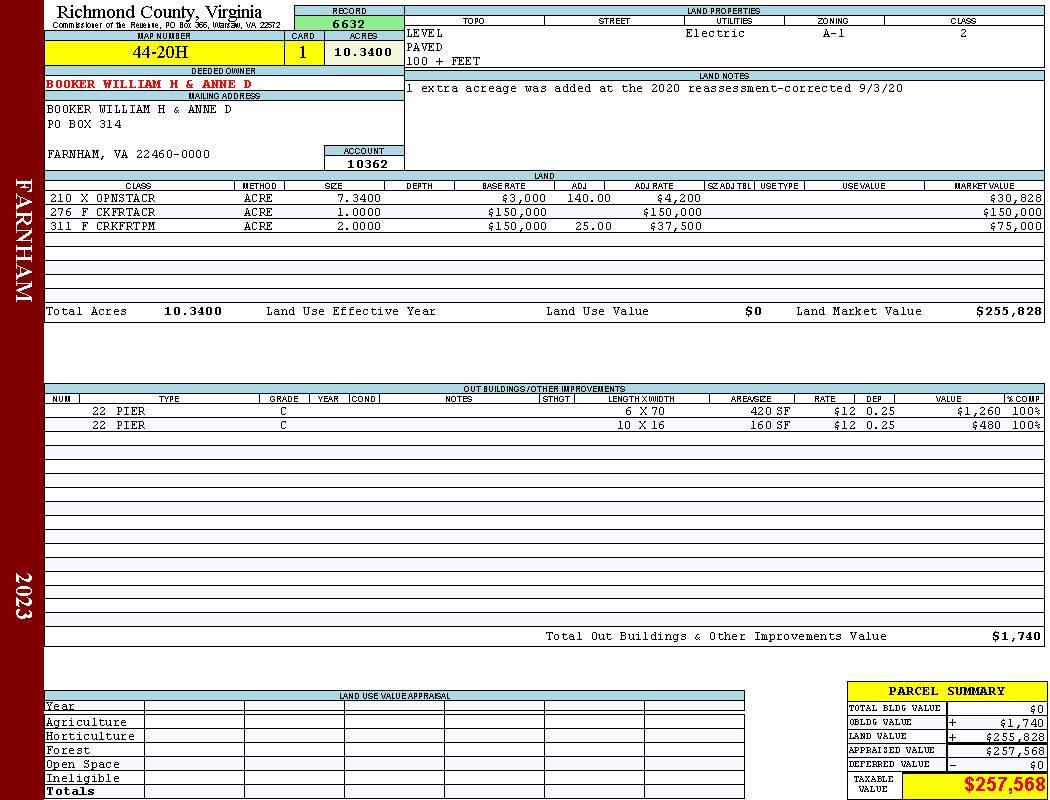The height and width of the screenshot is (800, 1050).
Task: Click adjusted rate $4,200
Action: pyautogui.click(x=679, y=198)
